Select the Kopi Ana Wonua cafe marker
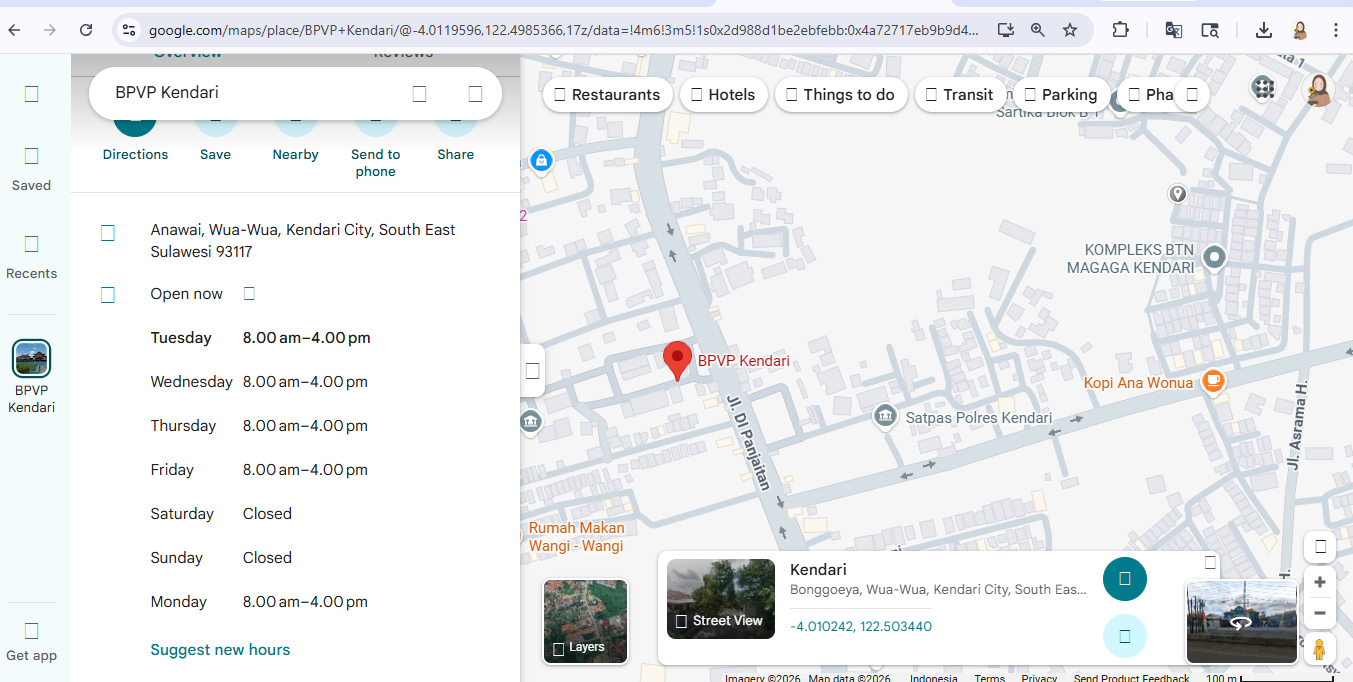This screenshot has height=682, width=1353. [1213, 381]
